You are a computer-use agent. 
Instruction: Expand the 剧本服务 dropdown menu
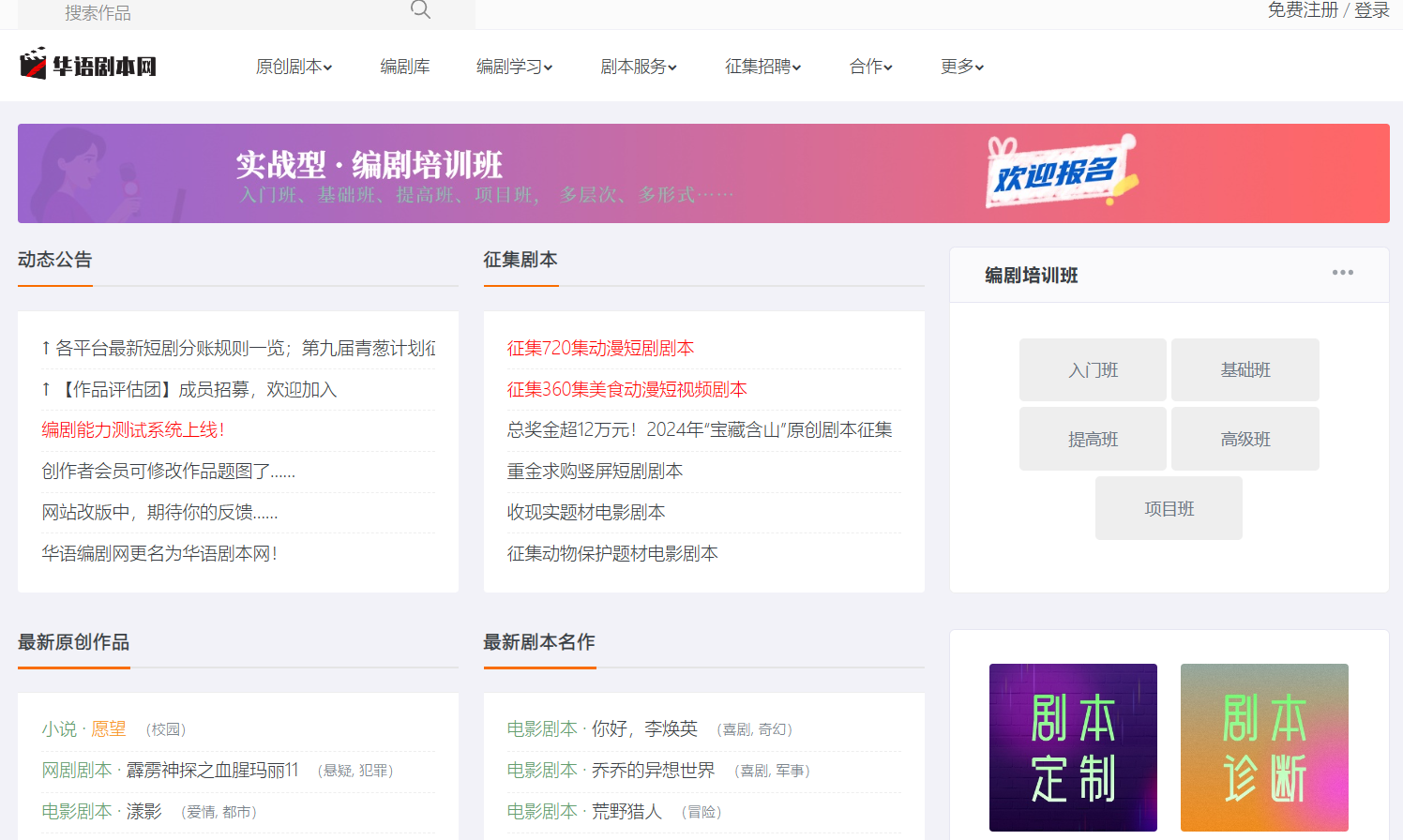pyautogui.click(x=638, y=67)
